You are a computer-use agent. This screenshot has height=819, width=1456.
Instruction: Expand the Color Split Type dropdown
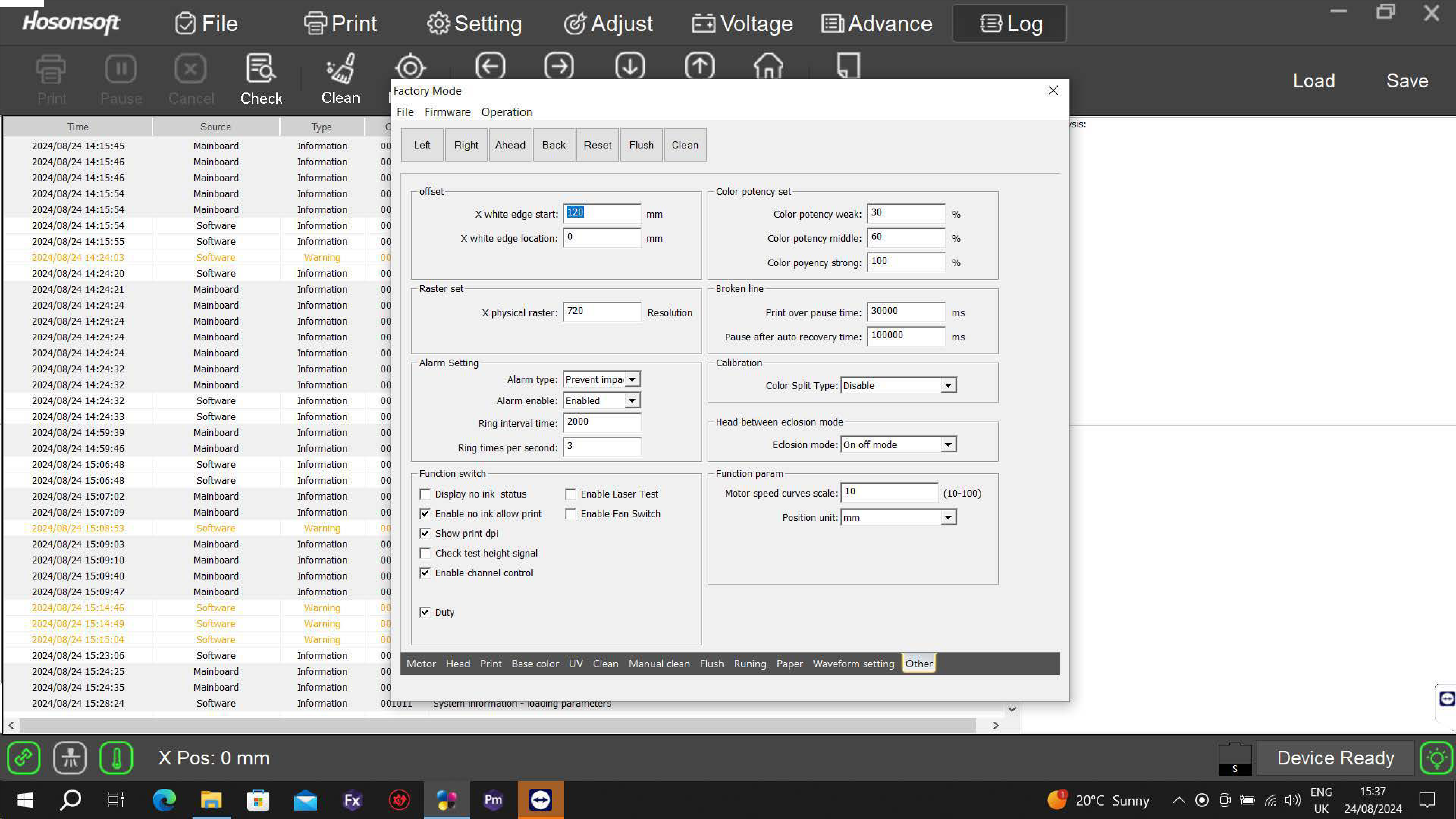948,385
